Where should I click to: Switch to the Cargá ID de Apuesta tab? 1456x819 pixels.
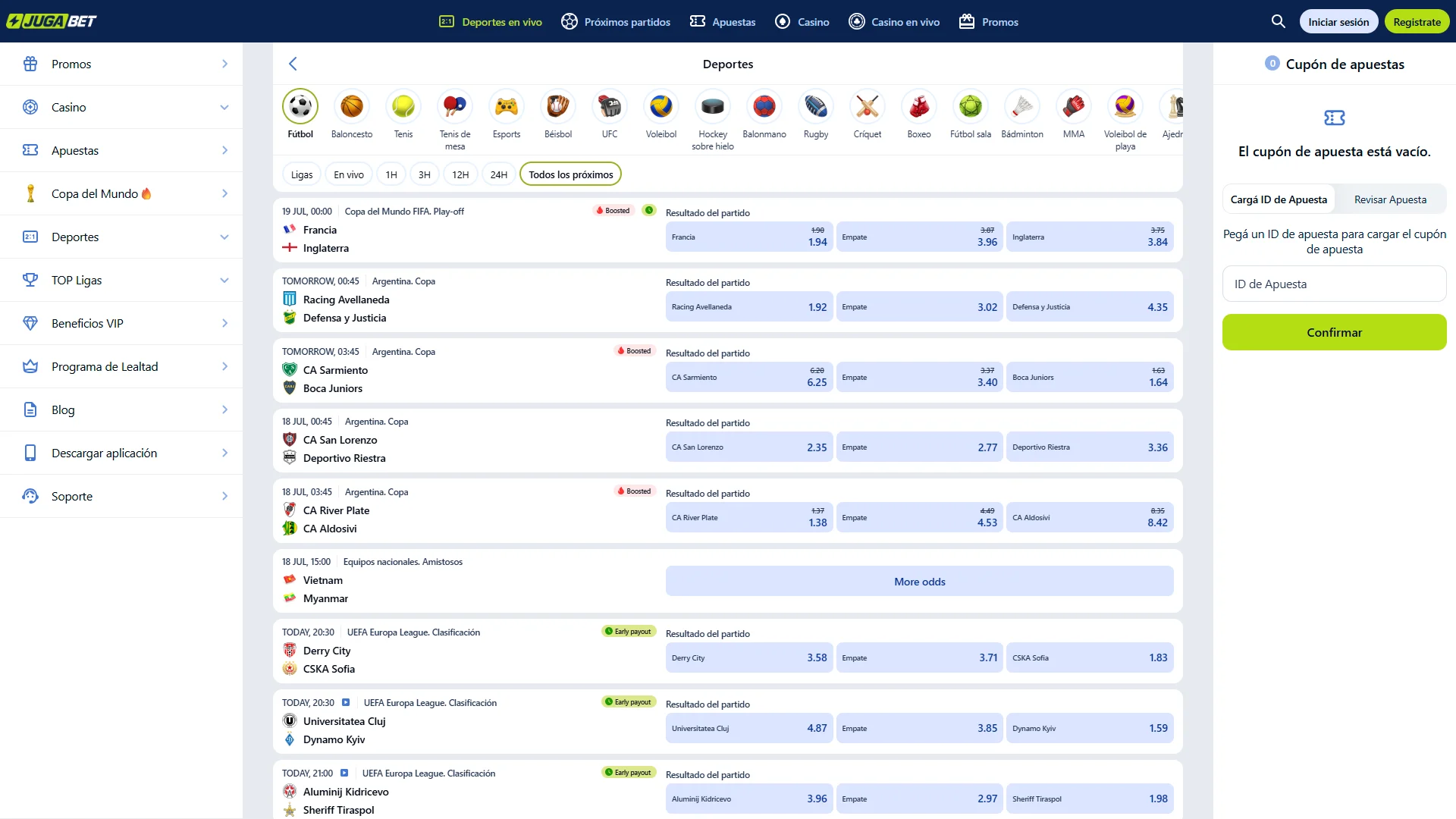pos(1279,199)
